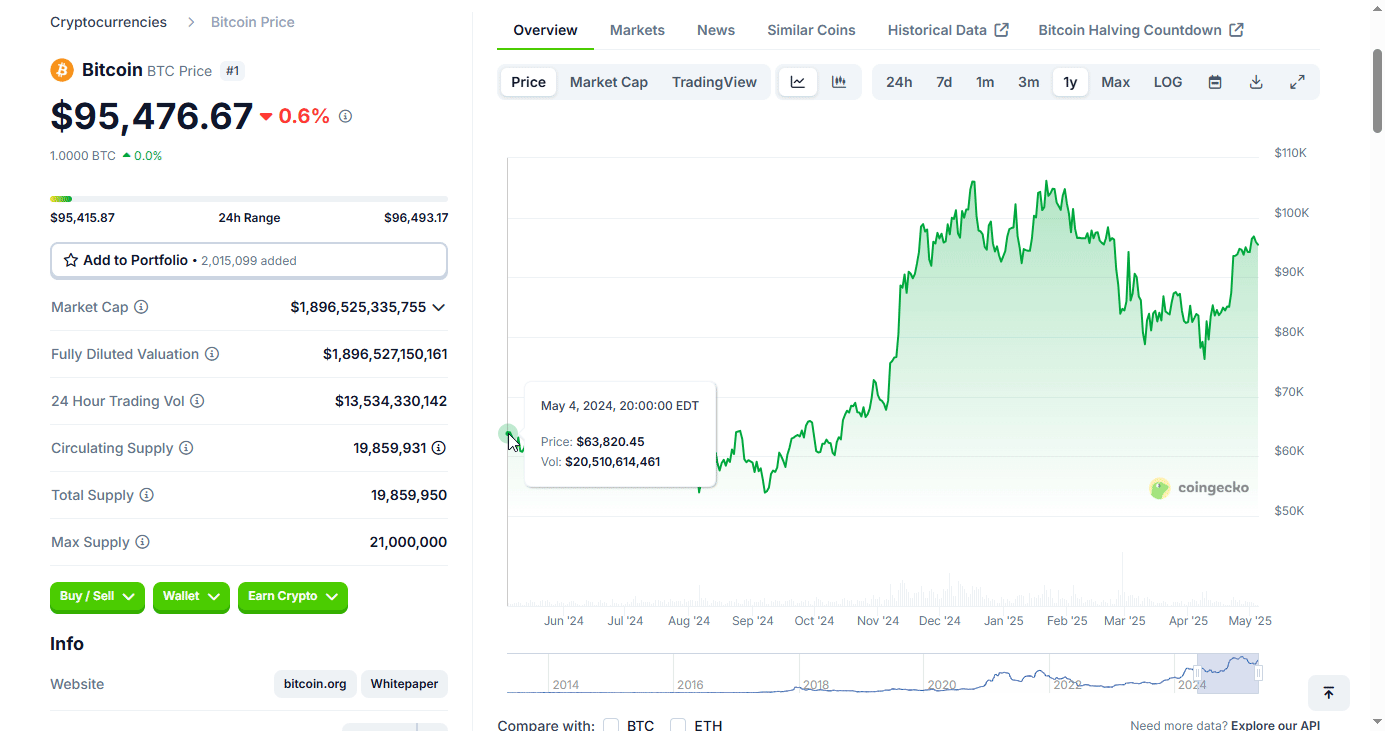The image size is (1385, 731).
Task: Click the star icon in Add to Portfolio
Action: point(71,260)
